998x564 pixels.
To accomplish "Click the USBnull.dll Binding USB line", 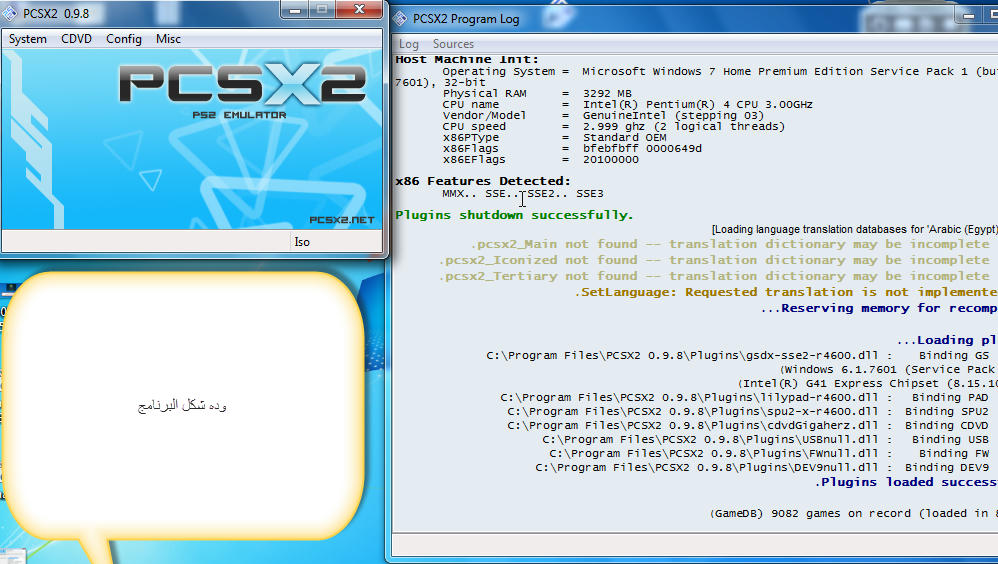I will pyautogui.click(x=766, y=440).
